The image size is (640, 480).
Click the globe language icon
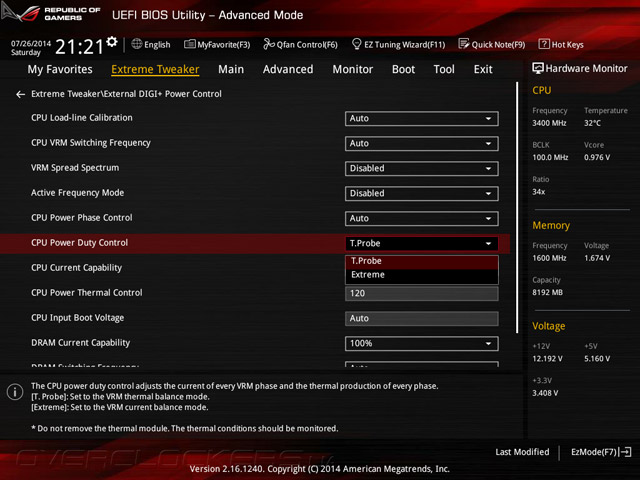pos(137,44)
